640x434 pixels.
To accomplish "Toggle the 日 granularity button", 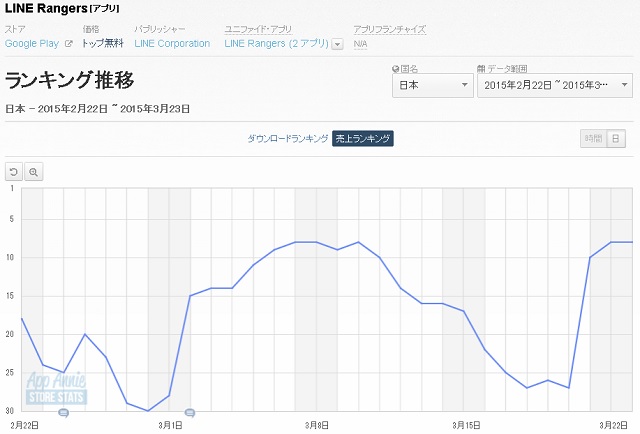I will click(x=615, y=138).
